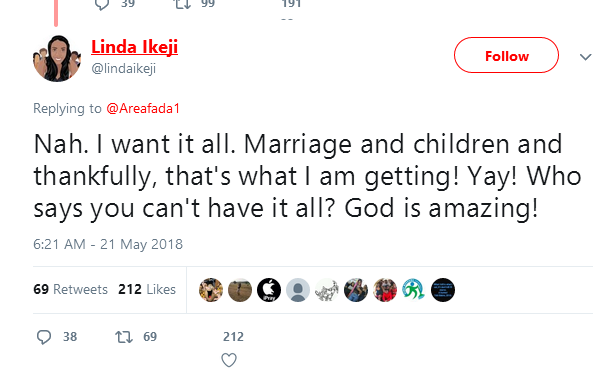604x374 pixels.
Task: Click the @lindaikeji handle
Action: [124, 69]
